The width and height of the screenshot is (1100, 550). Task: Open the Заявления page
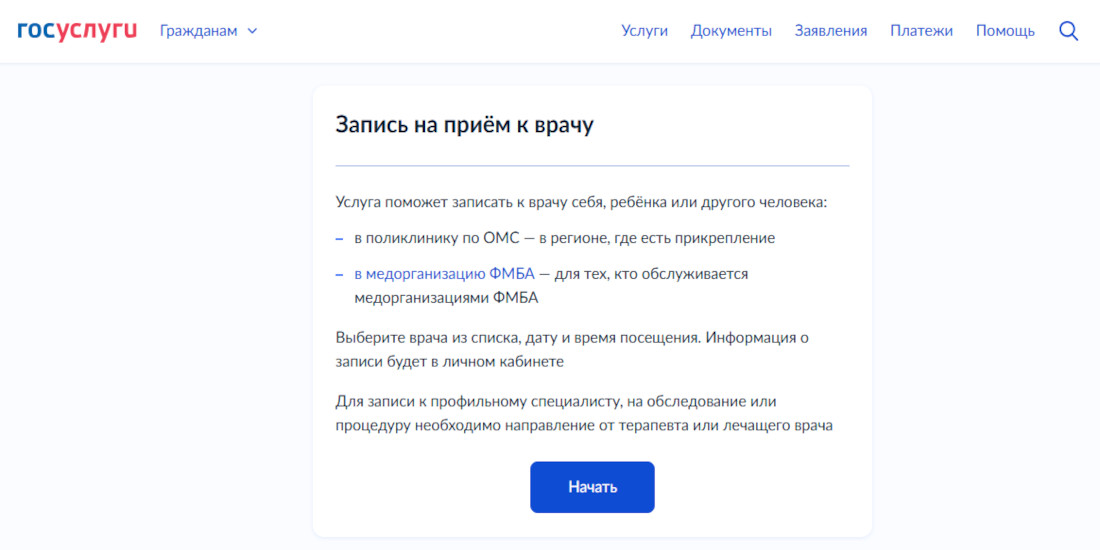831,31
